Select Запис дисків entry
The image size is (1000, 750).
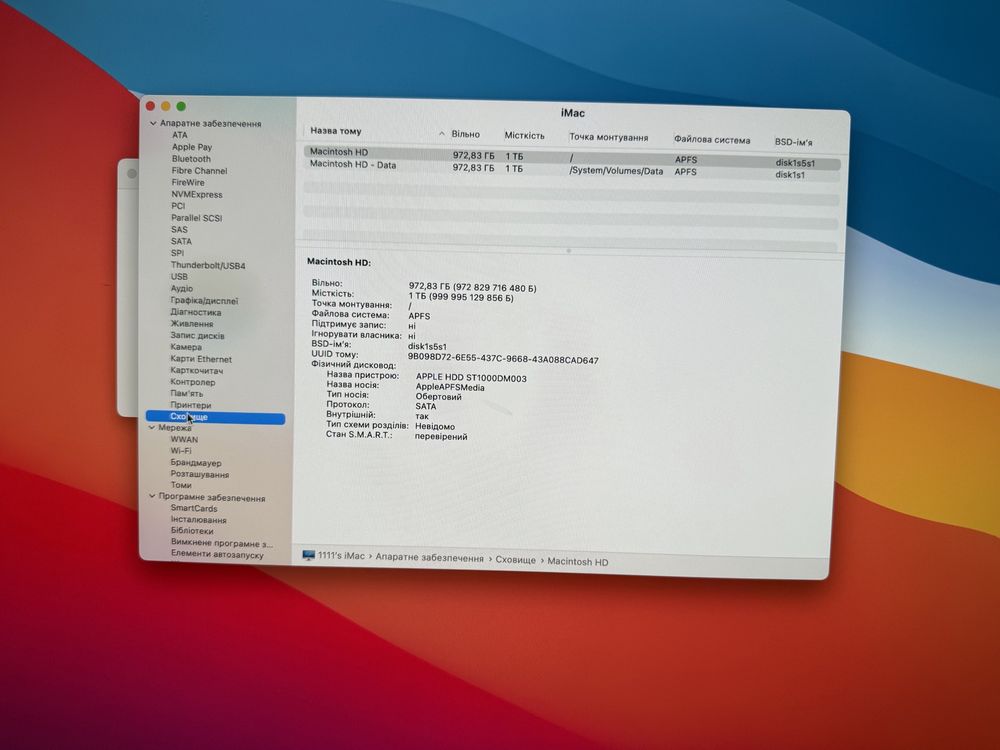(197, 335)
